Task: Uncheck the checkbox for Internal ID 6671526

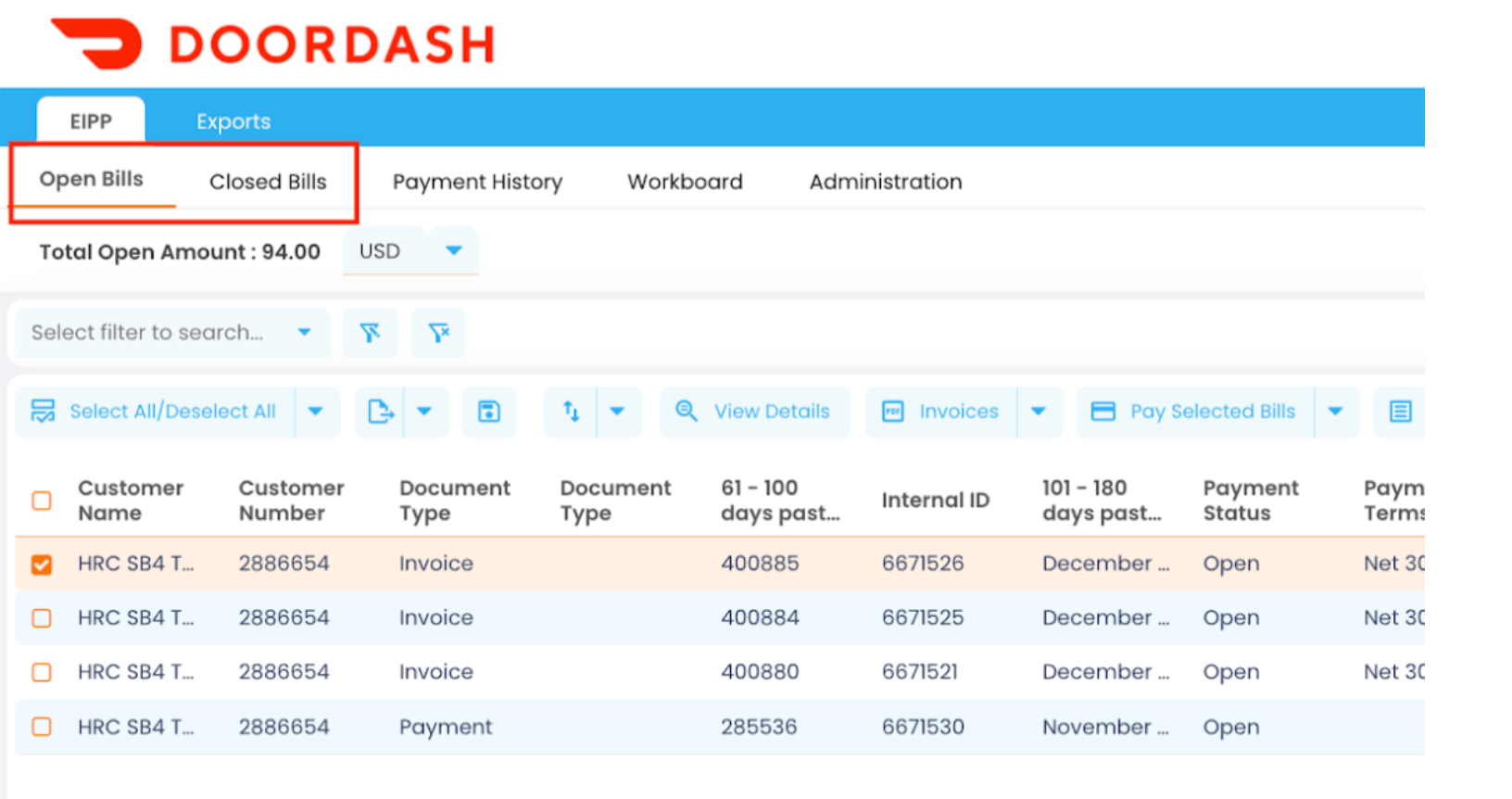Action: [x=42, y=564]
